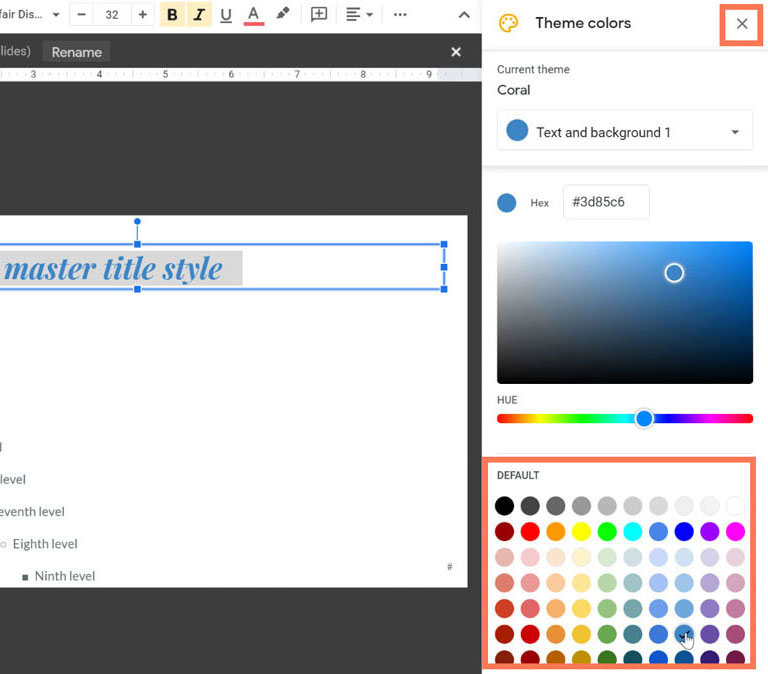Close the master editor bar
Image resolution: width=768 pixels, height=674 pixels.
tap(456, 52)
